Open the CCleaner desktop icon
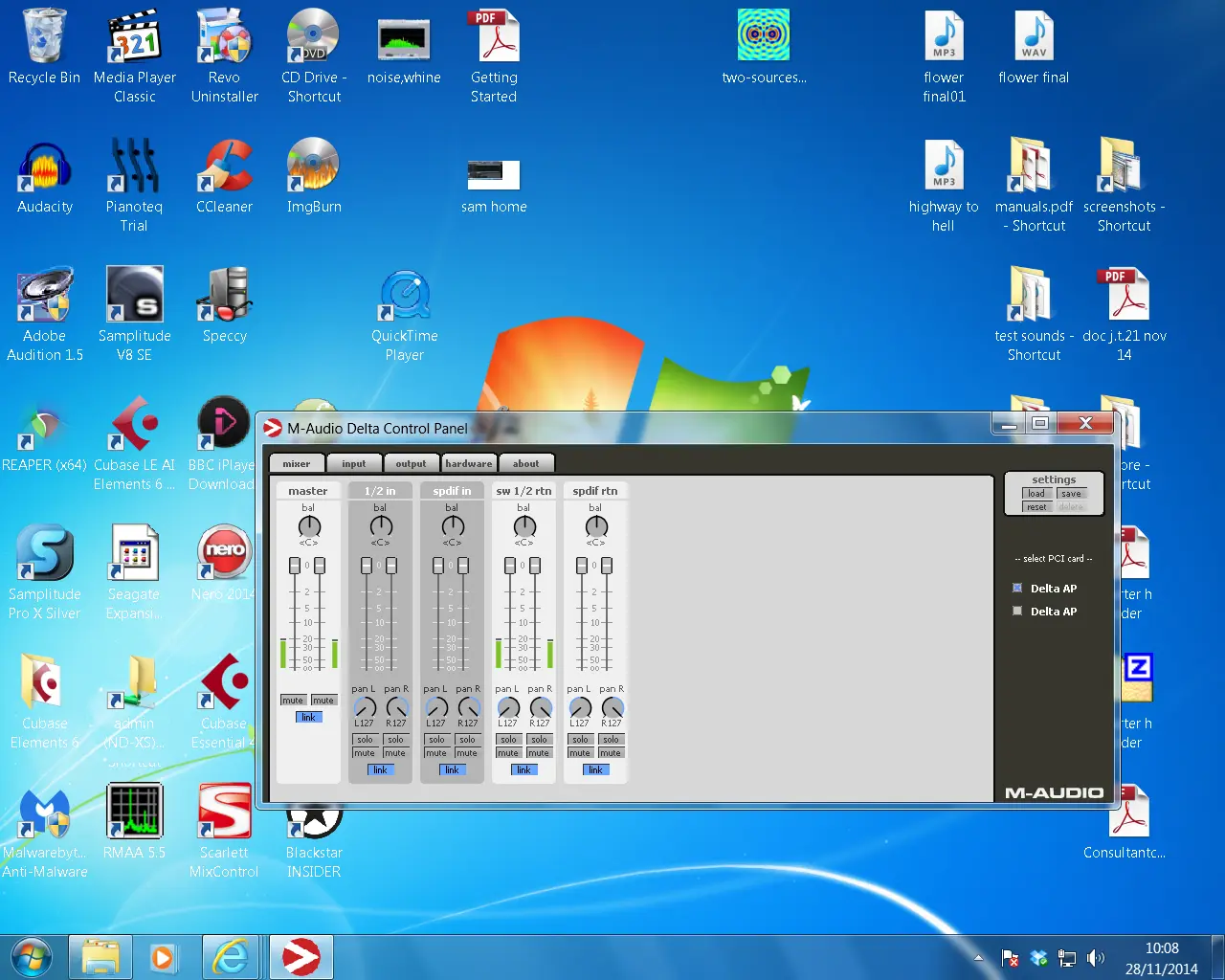1225x980 pixels. point(224,177)
